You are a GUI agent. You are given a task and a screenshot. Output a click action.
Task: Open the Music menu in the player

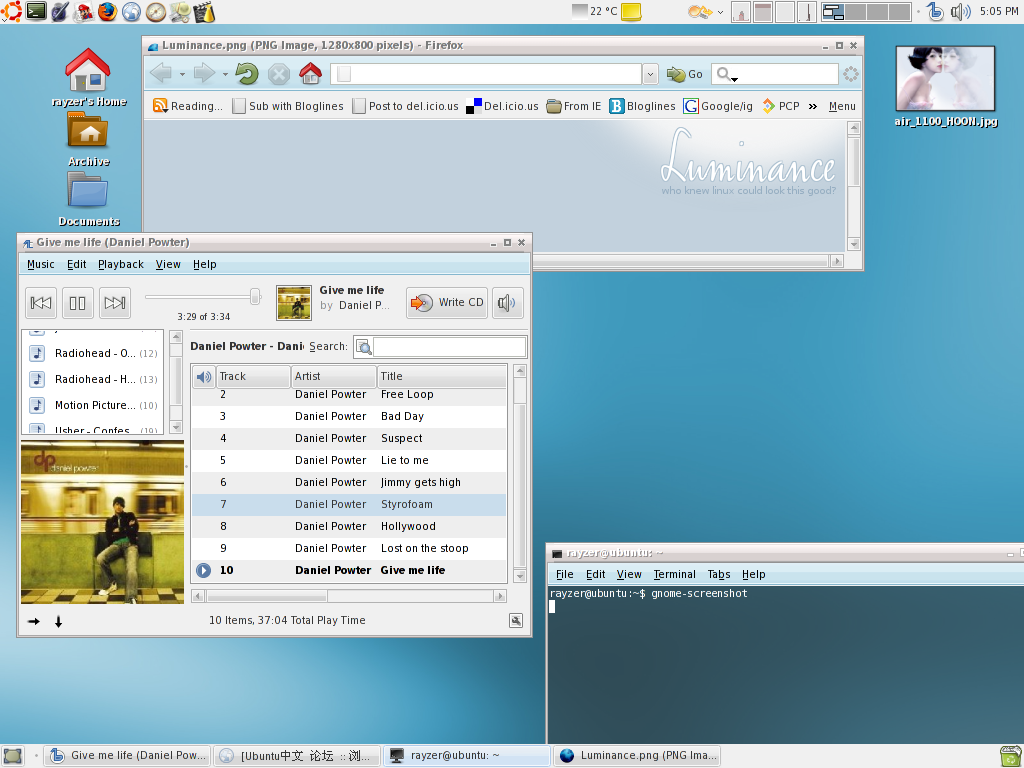40,264
